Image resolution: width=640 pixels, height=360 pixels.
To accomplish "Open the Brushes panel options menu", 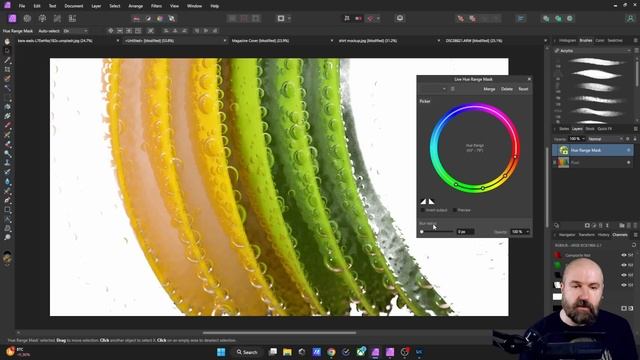I will pos(636,40).
